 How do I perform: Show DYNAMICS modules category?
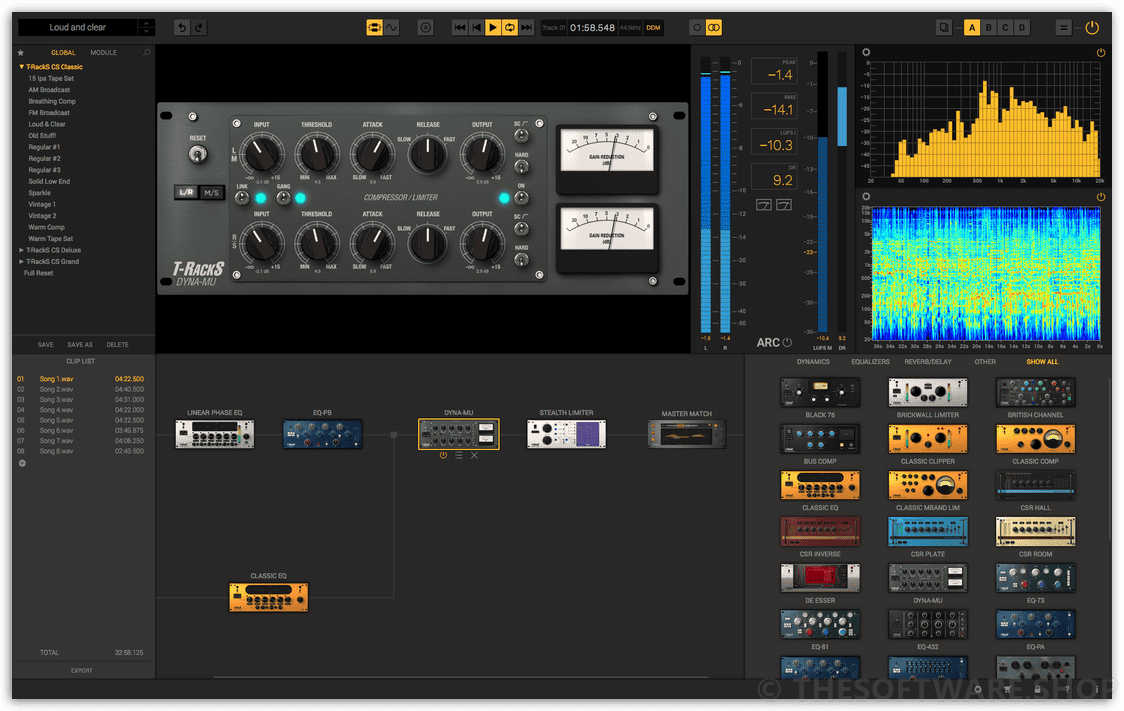pos(813,362)
